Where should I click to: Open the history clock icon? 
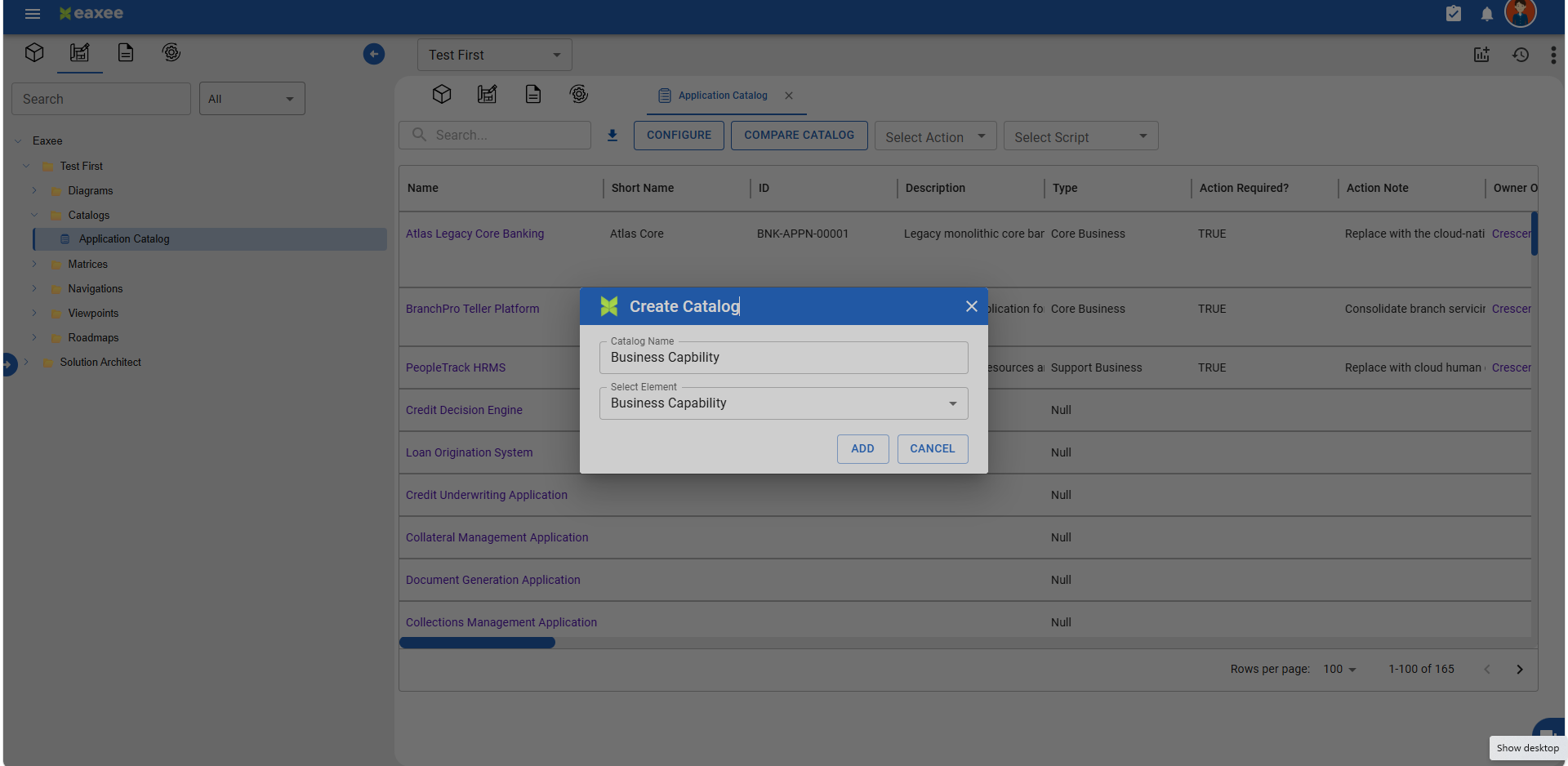tap(1521, 55)
